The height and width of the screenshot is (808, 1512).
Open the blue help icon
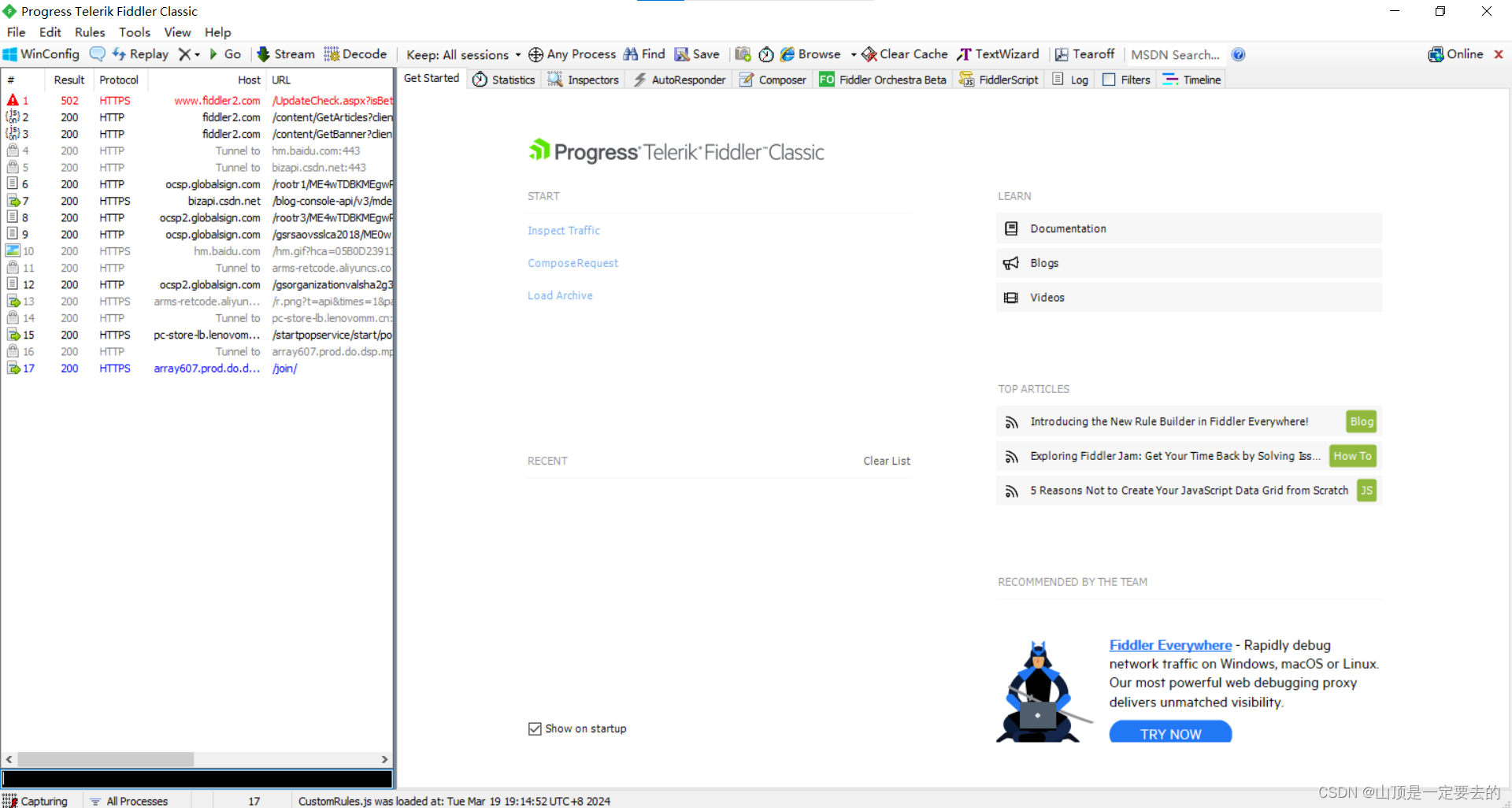click(x=1238, y=54)
